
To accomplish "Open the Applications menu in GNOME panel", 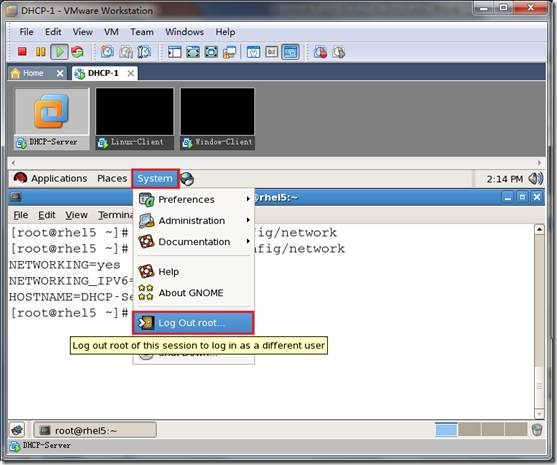I will [x=59, y=178].
